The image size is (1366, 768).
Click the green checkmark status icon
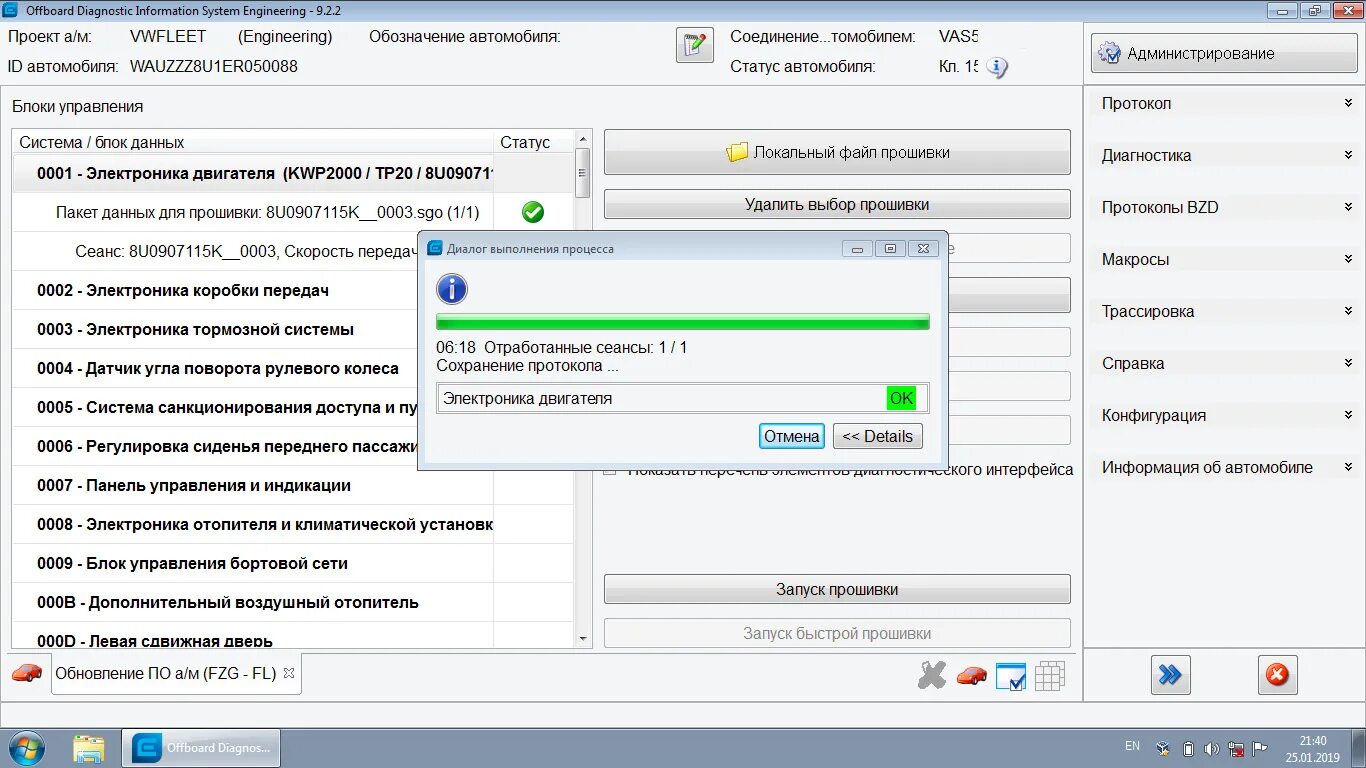click(533, 212)
